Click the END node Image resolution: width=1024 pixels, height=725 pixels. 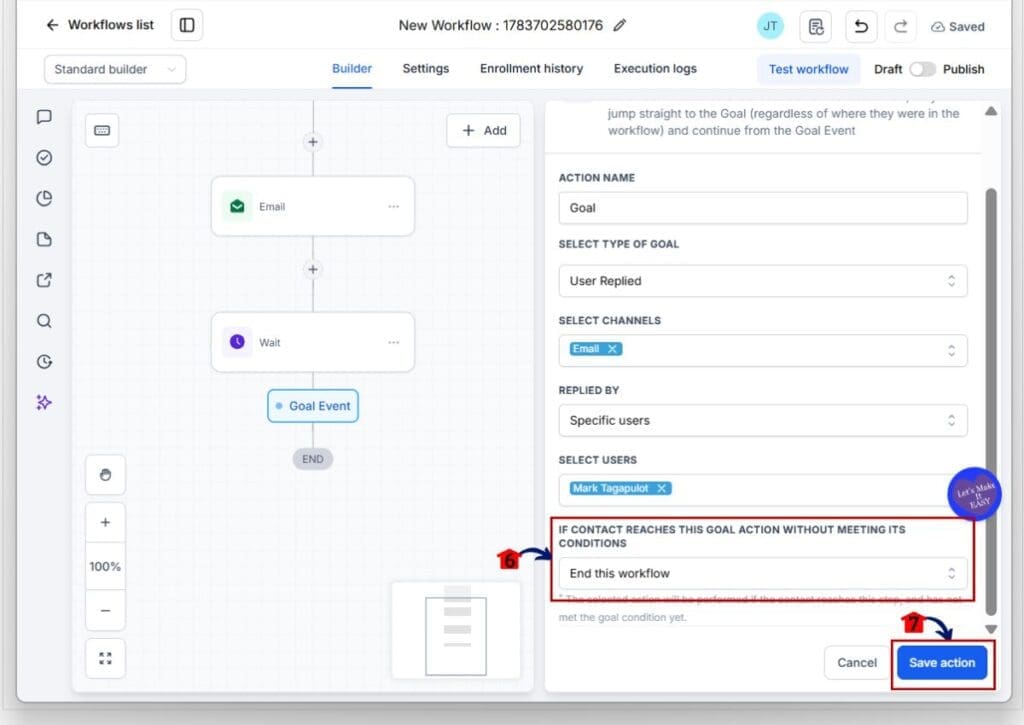pos(313,459)
